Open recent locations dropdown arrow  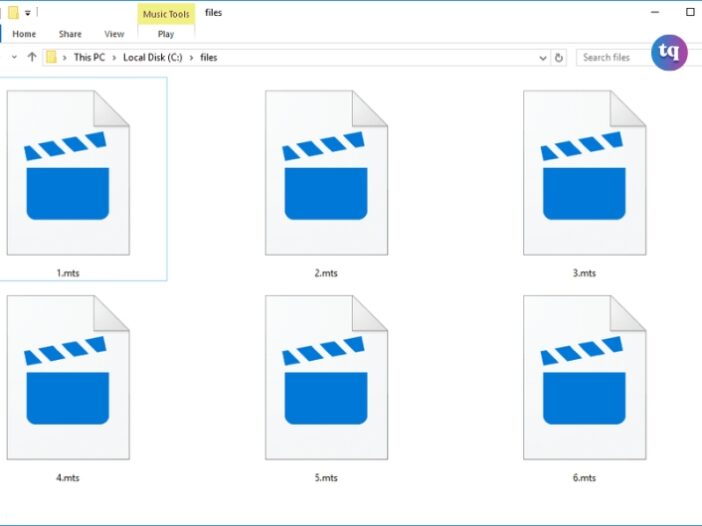[x=14, y=57]
